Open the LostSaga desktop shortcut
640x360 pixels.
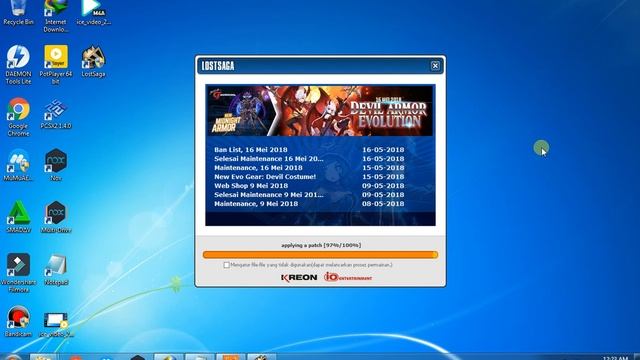(93, 60)
